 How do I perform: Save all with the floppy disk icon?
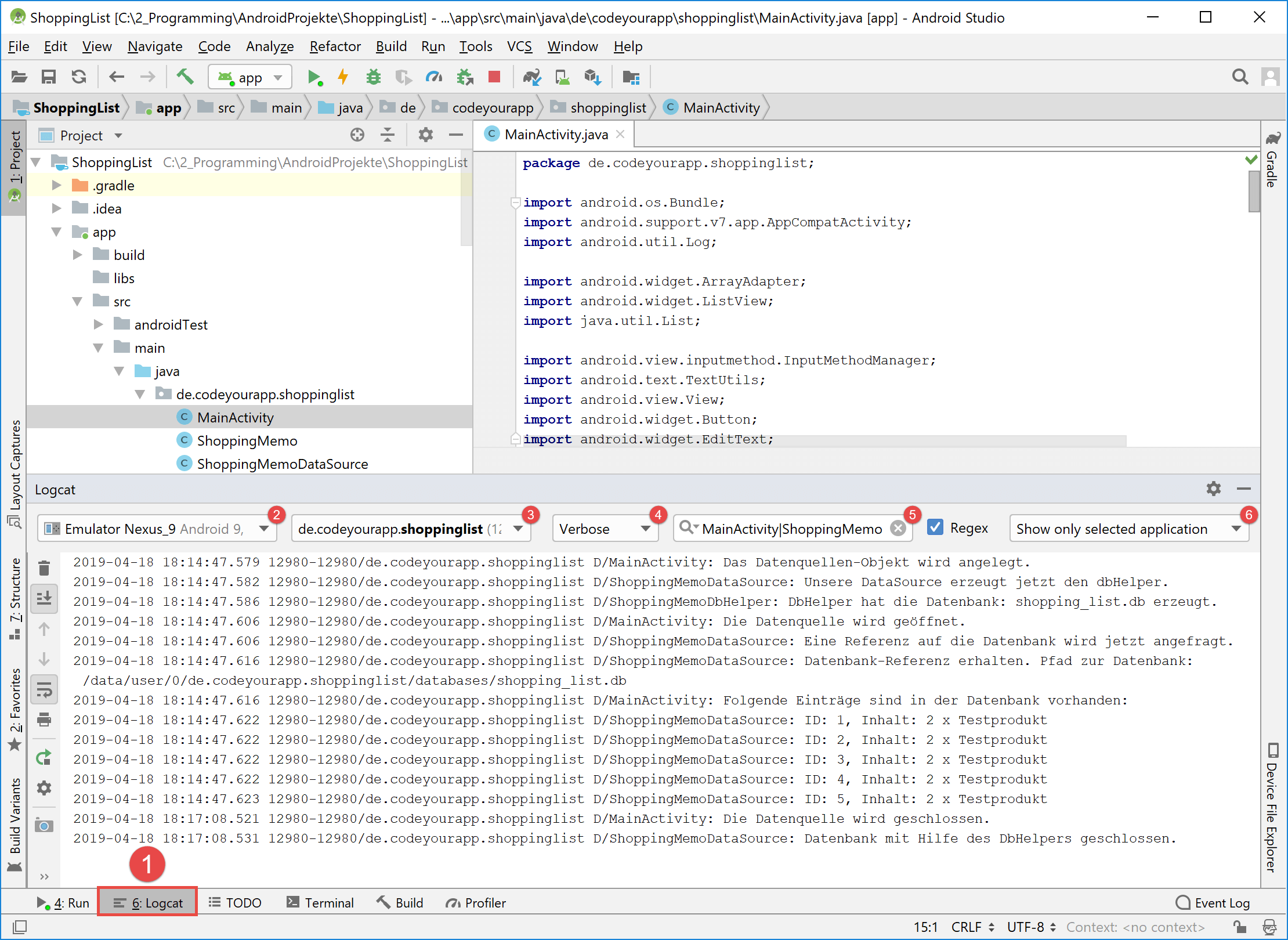(x=49, y=77)
